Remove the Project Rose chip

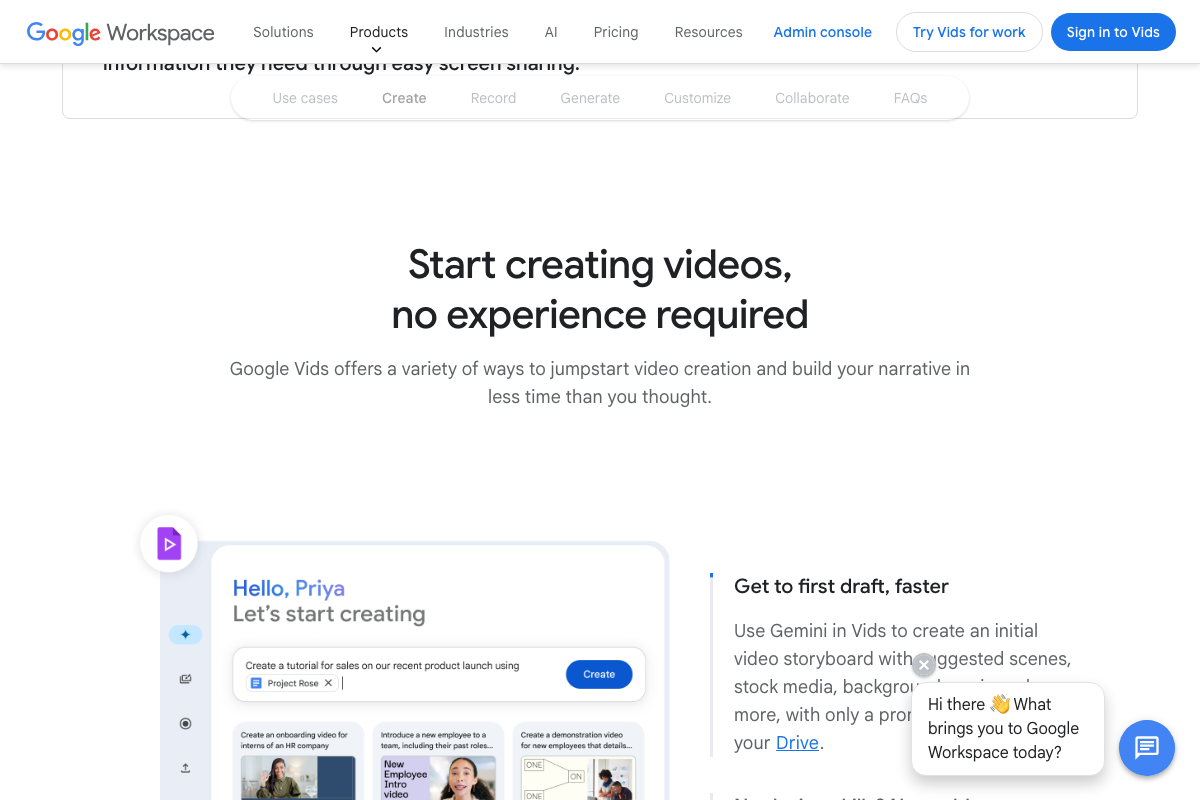(x=328, y=683)
